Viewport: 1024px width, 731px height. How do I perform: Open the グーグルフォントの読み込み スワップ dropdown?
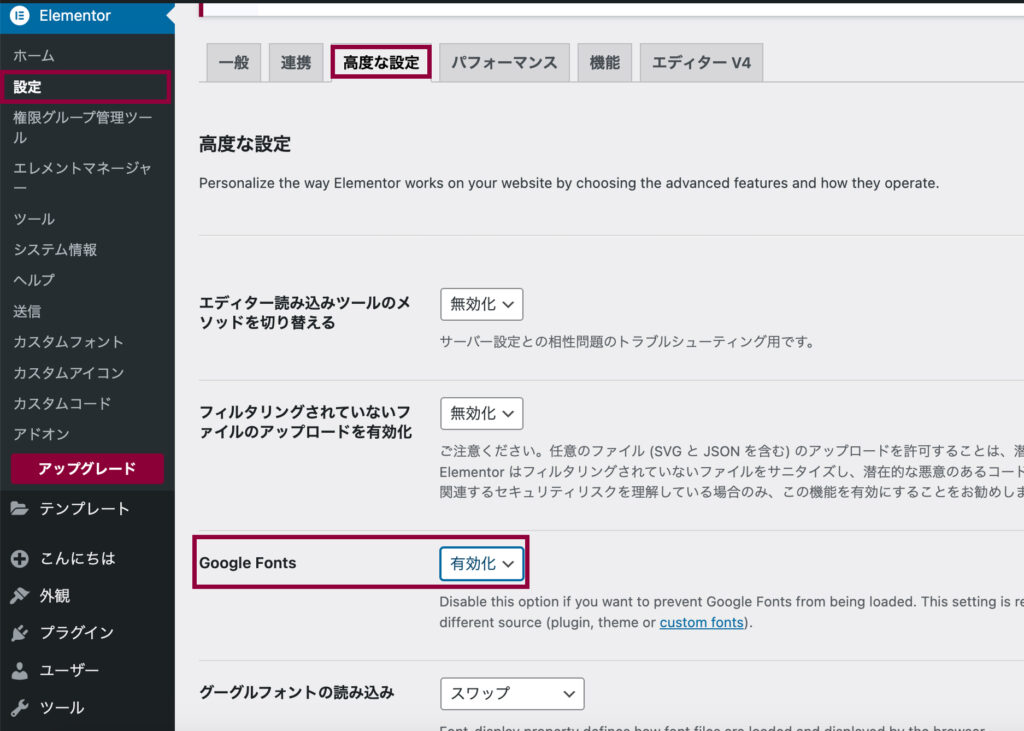512,693
